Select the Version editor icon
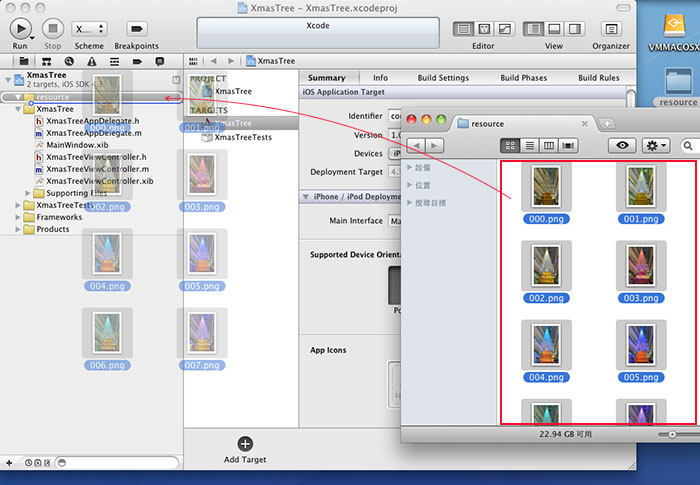The width and height of the screenshot is (700, 485). coord(504,29)
